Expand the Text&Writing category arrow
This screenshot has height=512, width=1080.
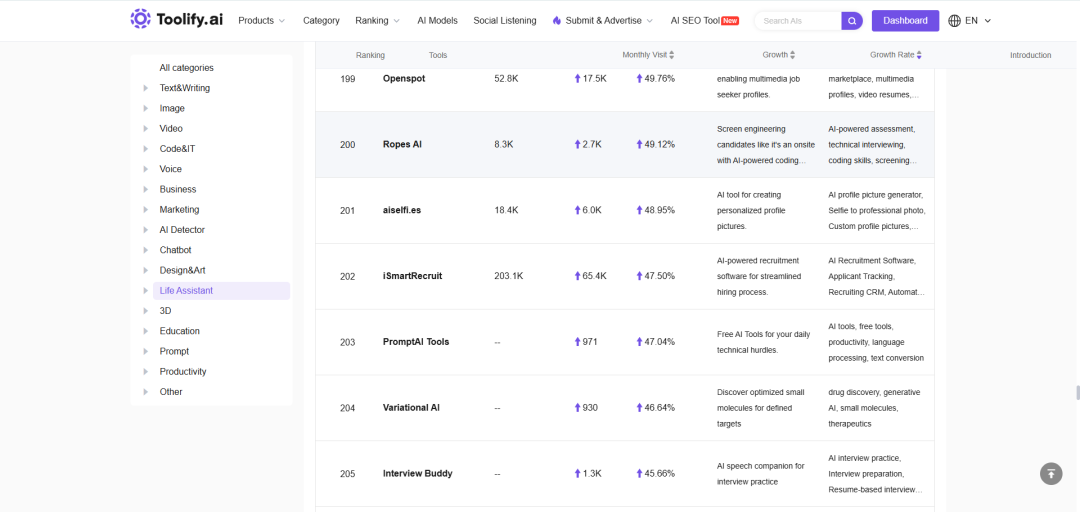pos(145,88)
